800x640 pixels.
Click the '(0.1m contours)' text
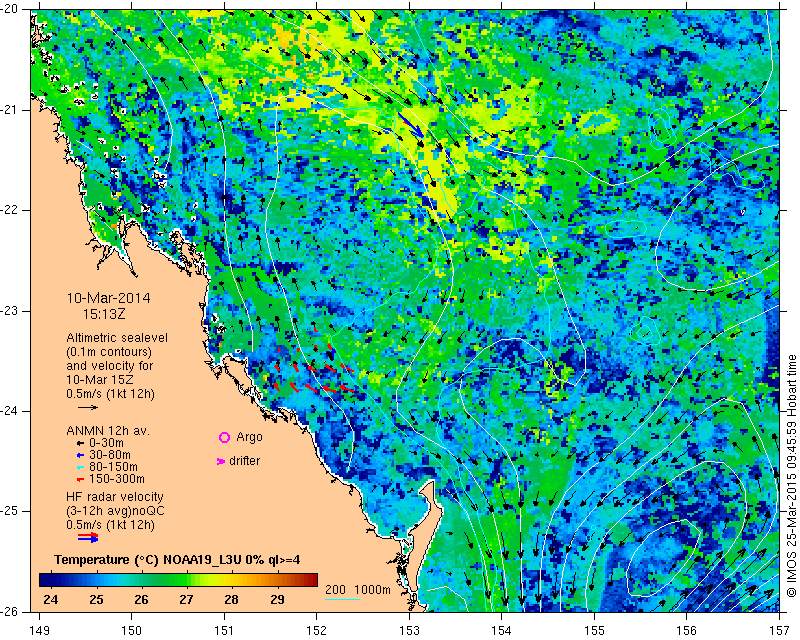[109, 352]
